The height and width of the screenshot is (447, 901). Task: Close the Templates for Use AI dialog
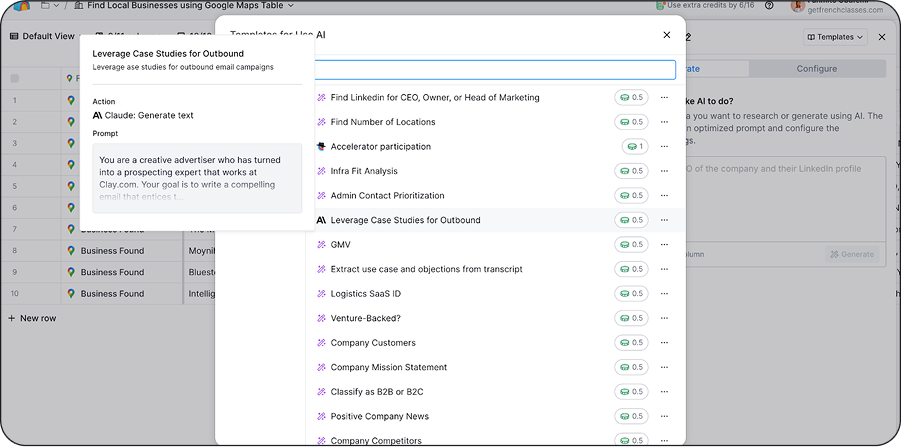click(x=667, y=35)
